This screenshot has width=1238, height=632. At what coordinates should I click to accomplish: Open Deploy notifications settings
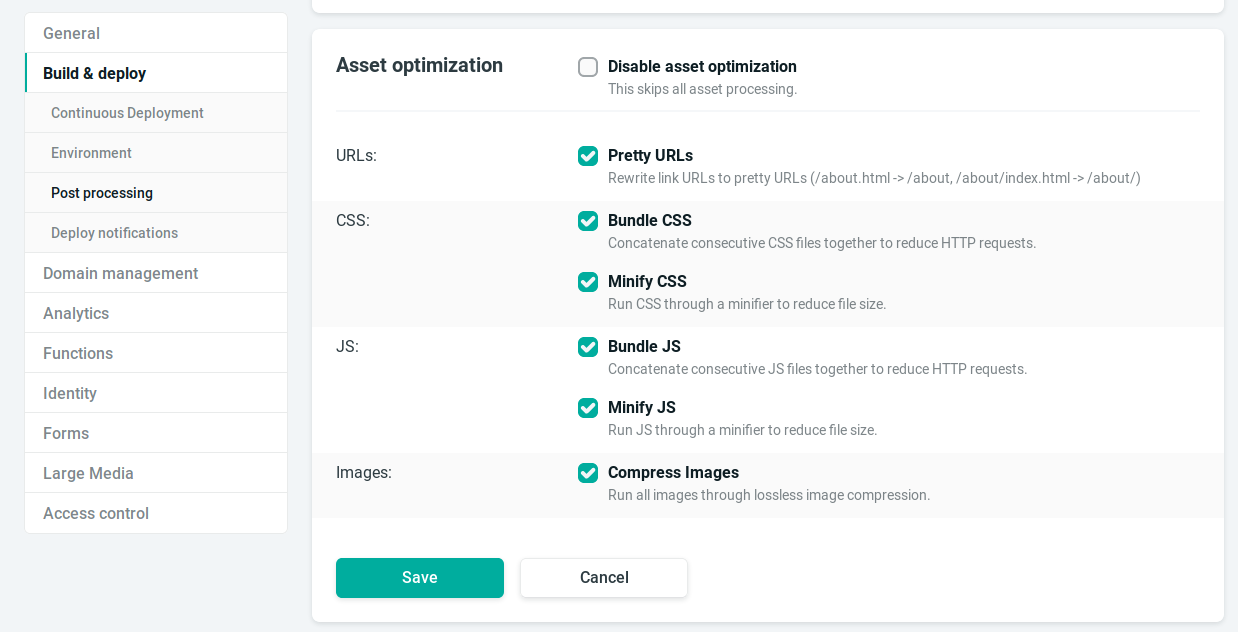(114, 233)
